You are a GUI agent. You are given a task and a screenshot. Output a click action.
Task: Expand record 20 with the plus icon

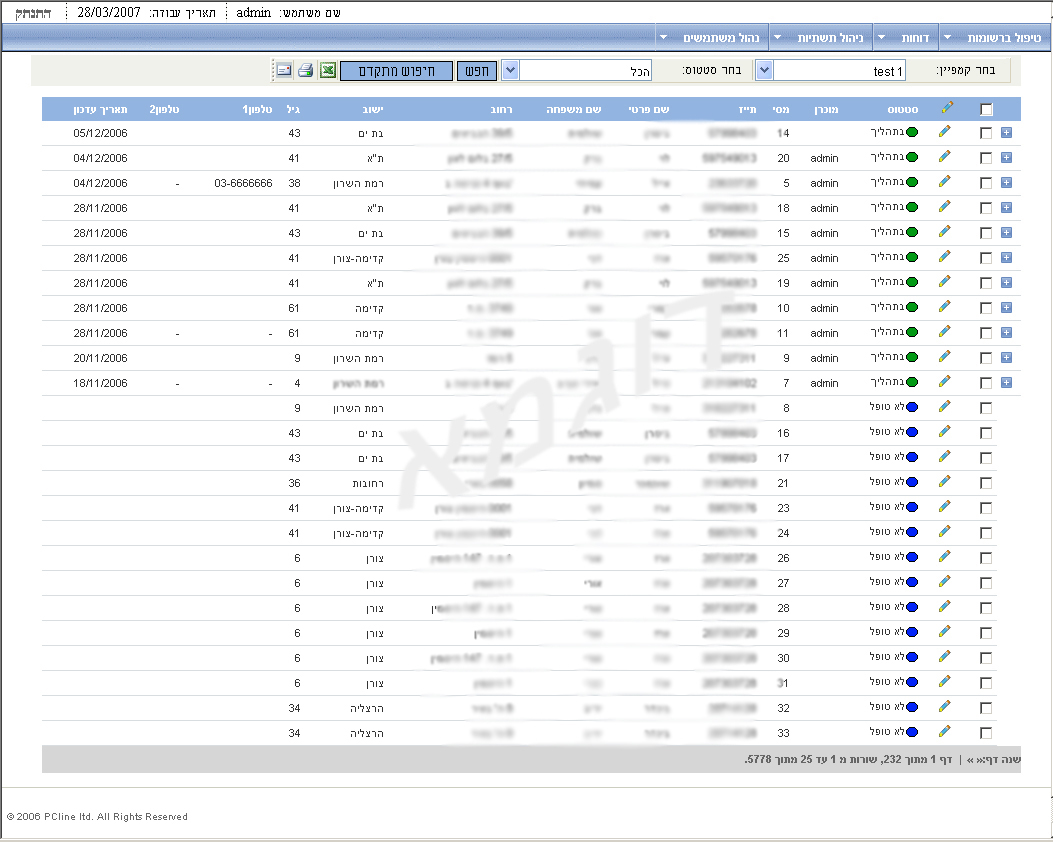click(1006, 157)
